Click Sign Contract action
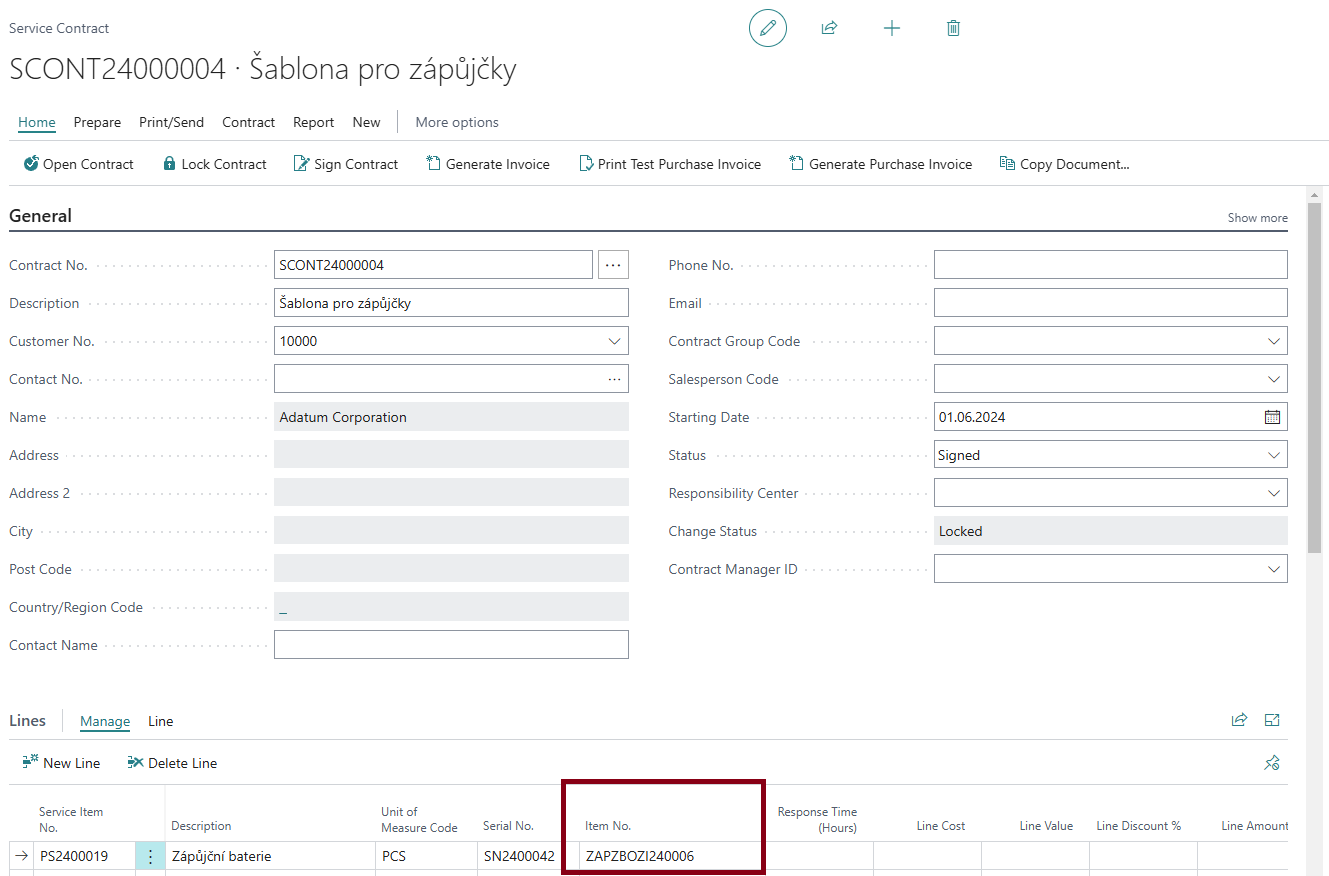This screenshot has height=876, width=1329. pyautogui.click(x=346, y=164)
